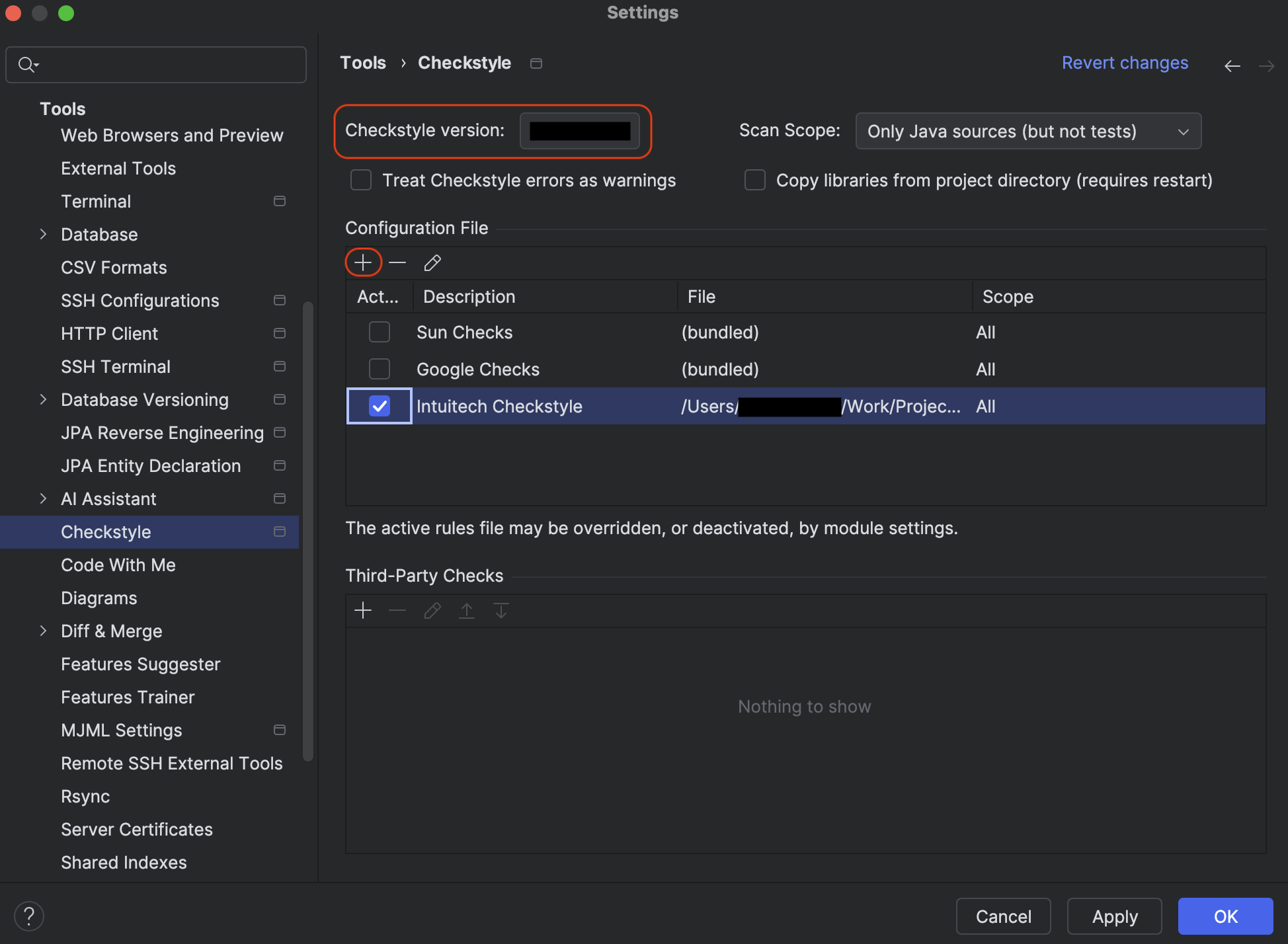Select the Google Checks row description
Screen dimensions: 1288x944
click(x=478, y=369)
